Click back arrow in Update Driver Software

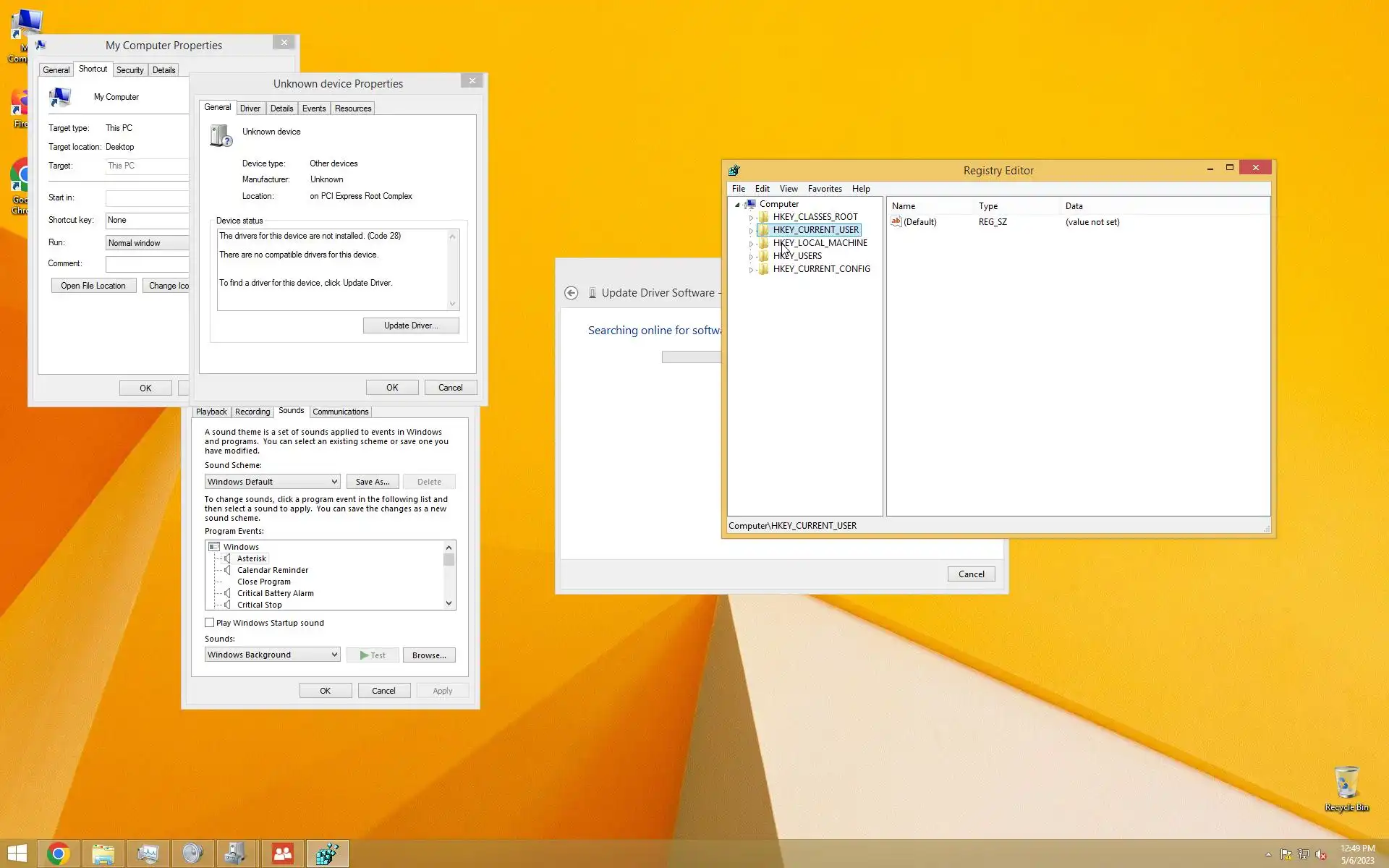point(571,293)
